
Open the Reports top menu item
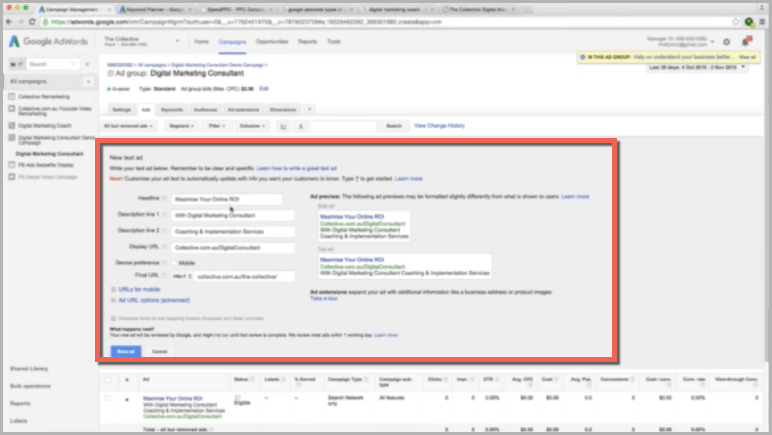pyautogui.click(x=307, y=42)
